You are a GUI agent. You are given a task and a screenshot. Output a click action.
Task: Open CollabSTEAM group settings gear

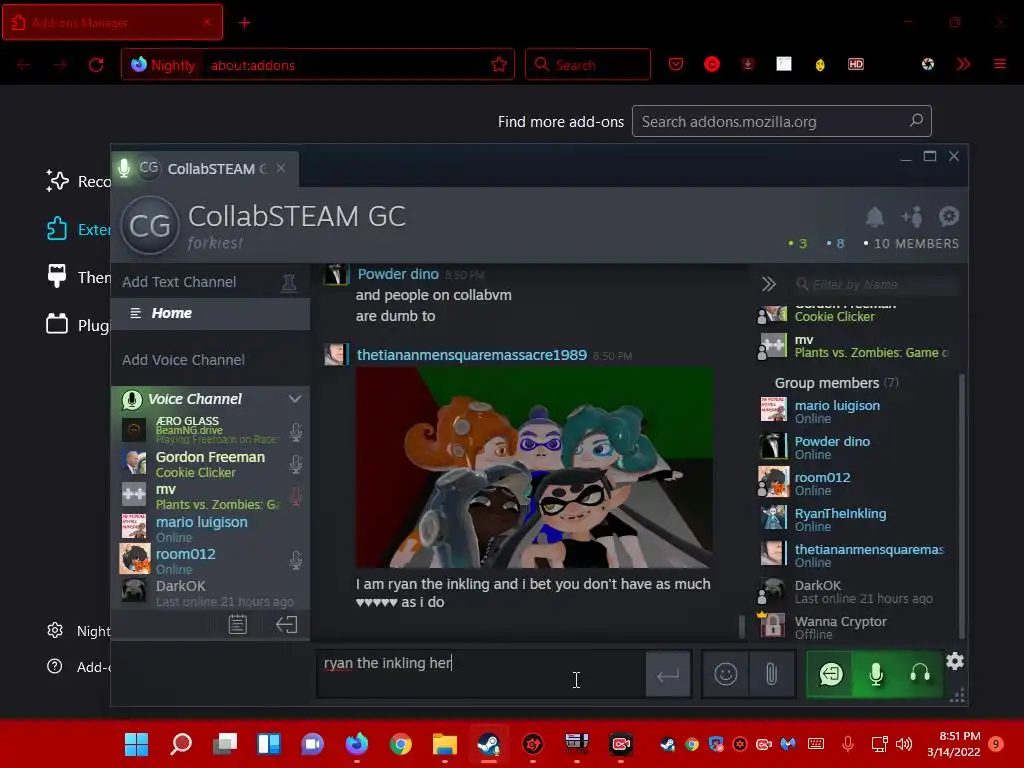click(x=948, y=216)
